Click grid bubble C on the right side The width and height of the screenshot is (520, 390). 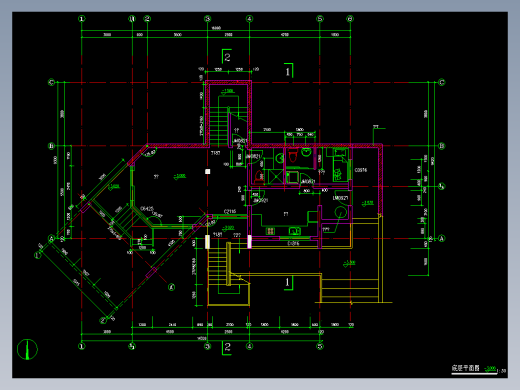442,82
